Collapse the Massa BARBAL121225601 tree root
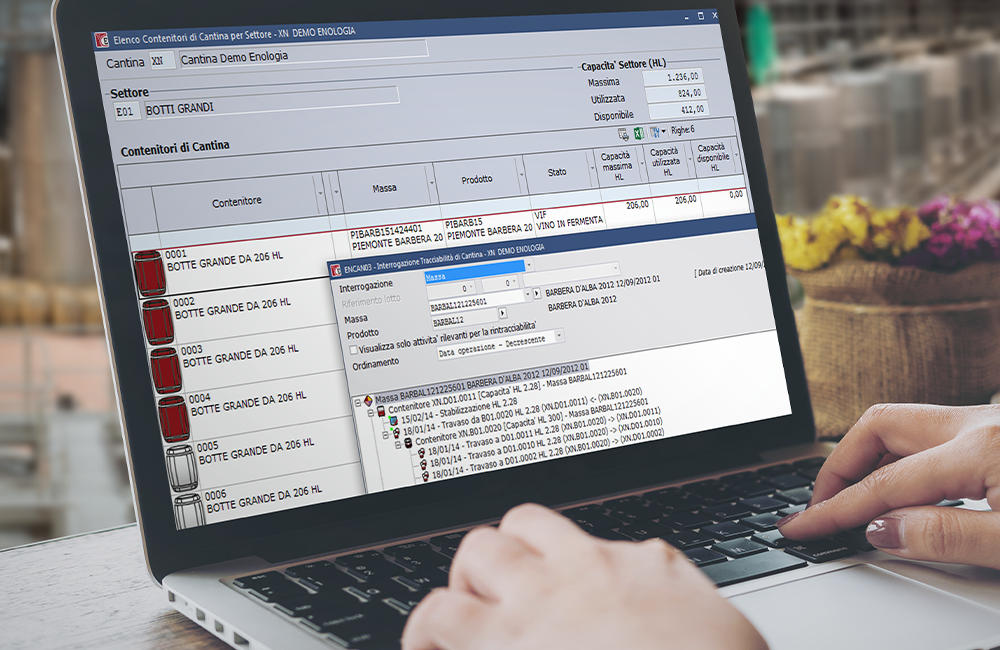The width and height of the screenshot is (1000, 650). pyautogui.click(x=357, y=401)
